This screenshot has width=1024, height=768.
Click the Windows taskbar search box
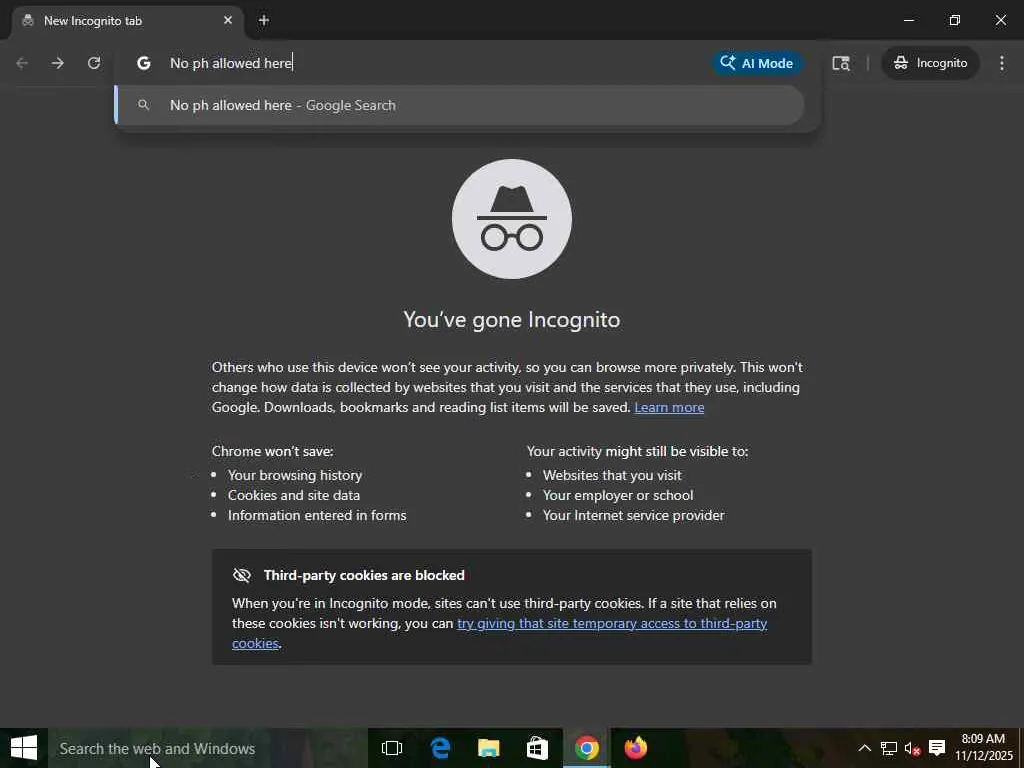coord(208,748)
